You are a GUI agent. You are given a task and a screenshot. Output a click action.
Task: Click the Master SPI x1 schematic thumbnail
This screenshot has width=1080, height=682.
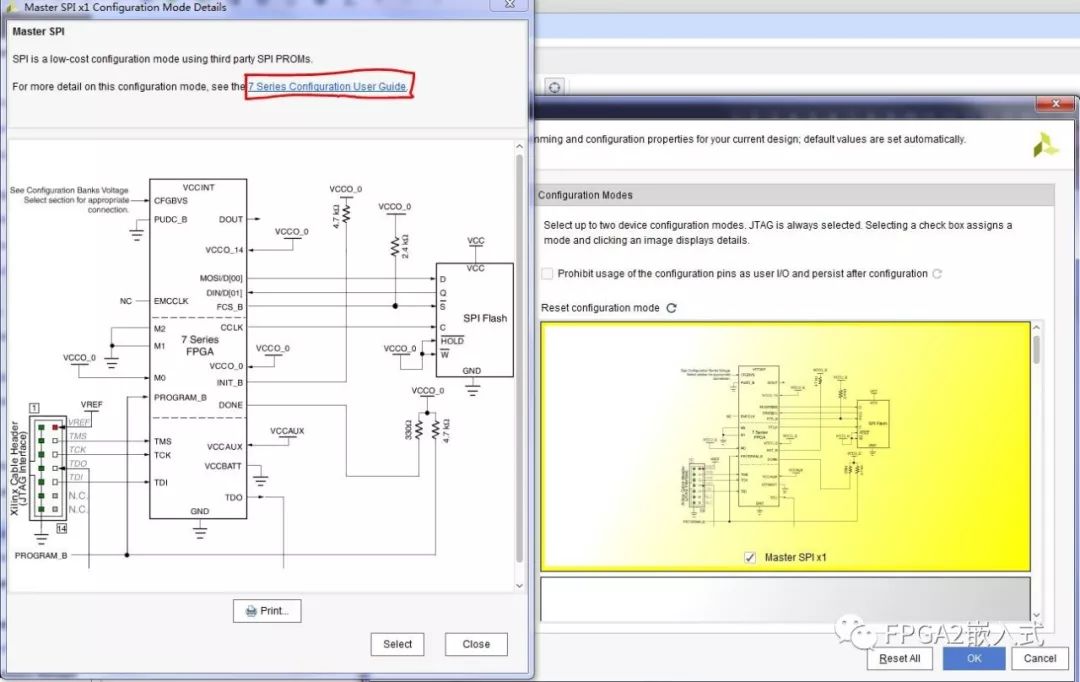785,444
